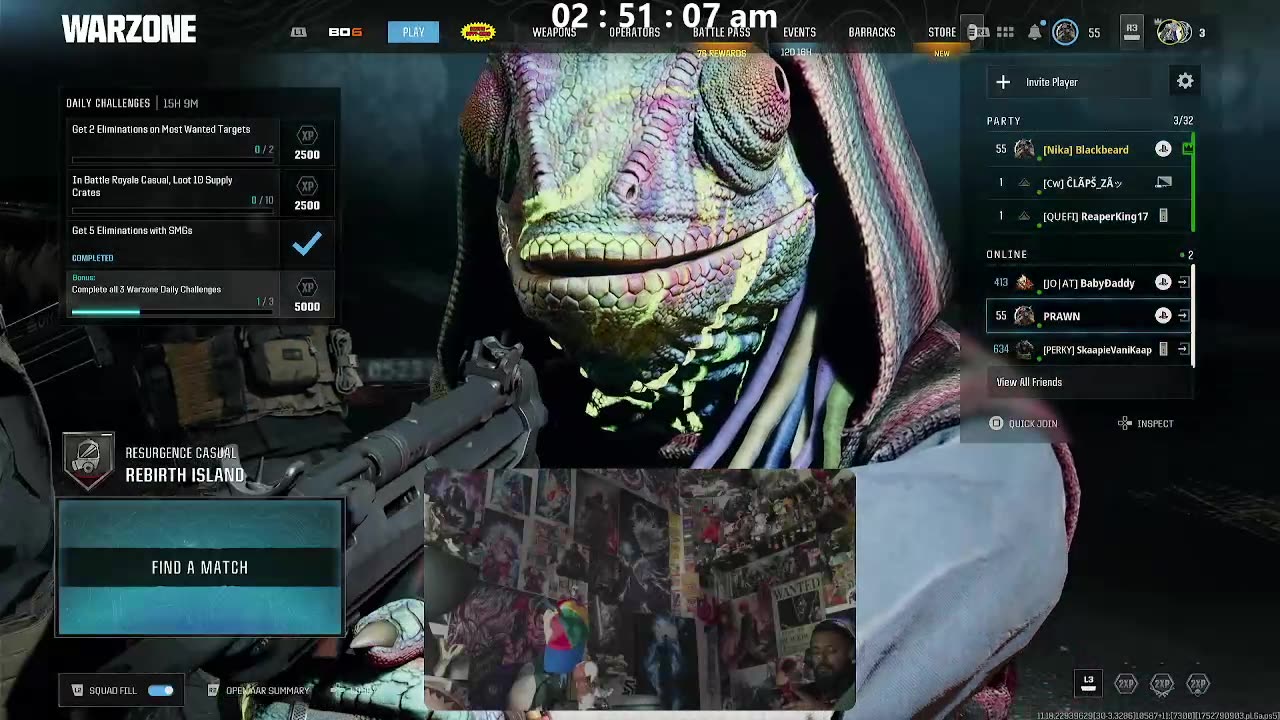The image size is (1280, 720).
Task: Click the L3 button icon
Action: point(1088,684)
